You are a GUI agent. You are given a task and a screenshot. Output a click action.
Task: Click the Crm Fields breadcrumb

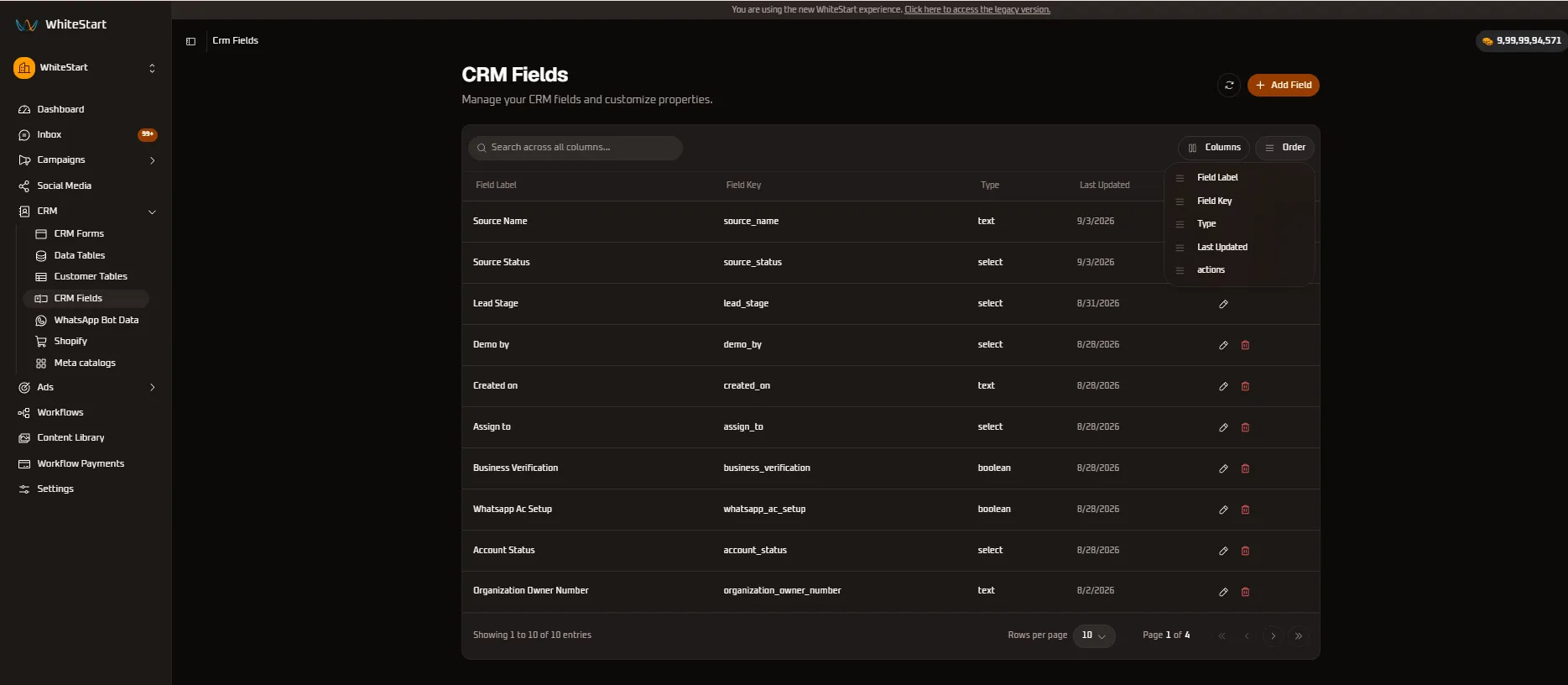coord(235,40)
